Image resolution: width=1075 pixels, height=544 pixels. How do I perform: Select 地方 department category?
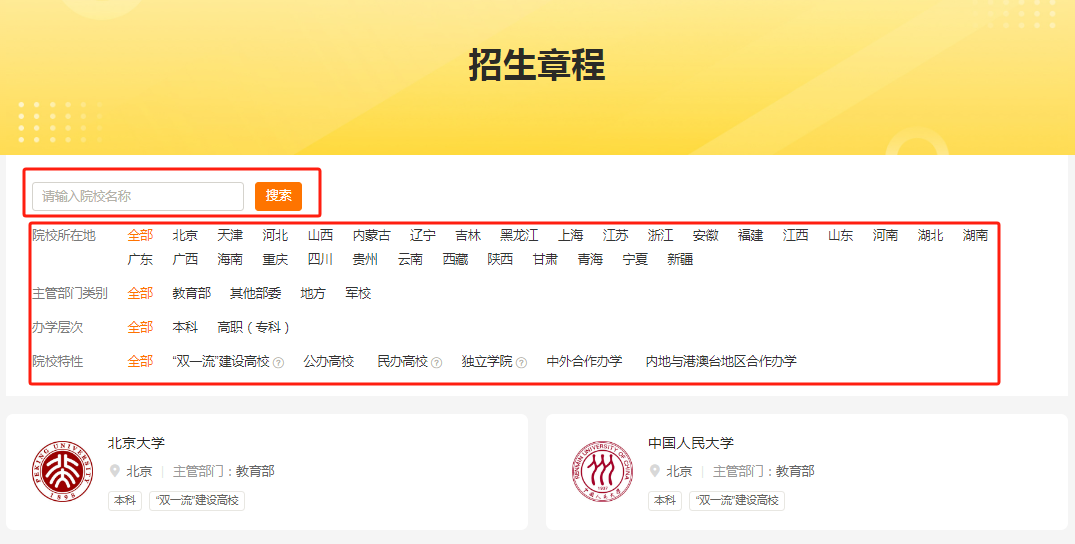click(x=313, y=294)
